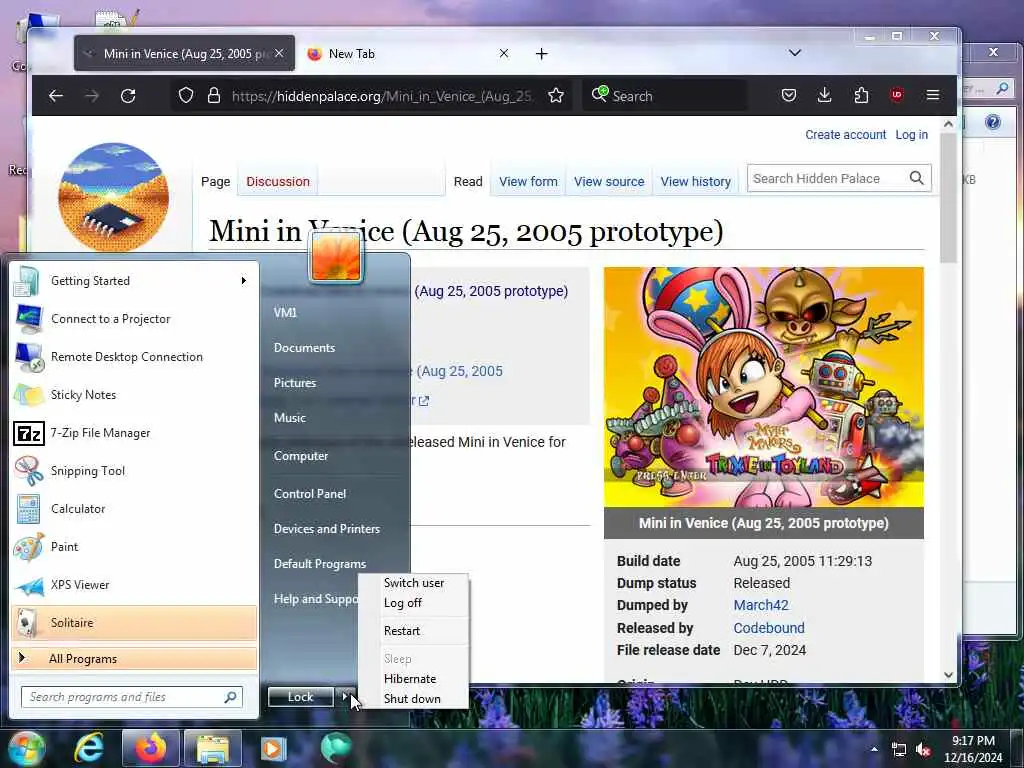
Task: Click the site security padlock icon
Action: (x=214, y=96)
